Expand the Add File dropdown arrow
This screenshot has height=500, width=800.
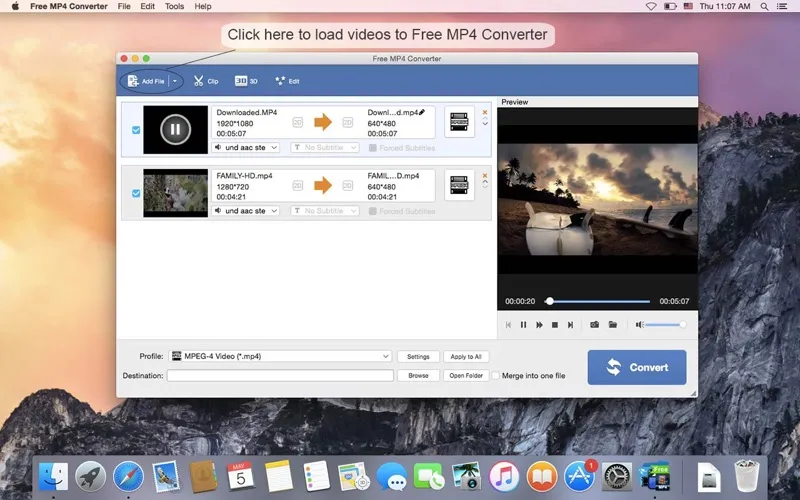pos(175,81)
